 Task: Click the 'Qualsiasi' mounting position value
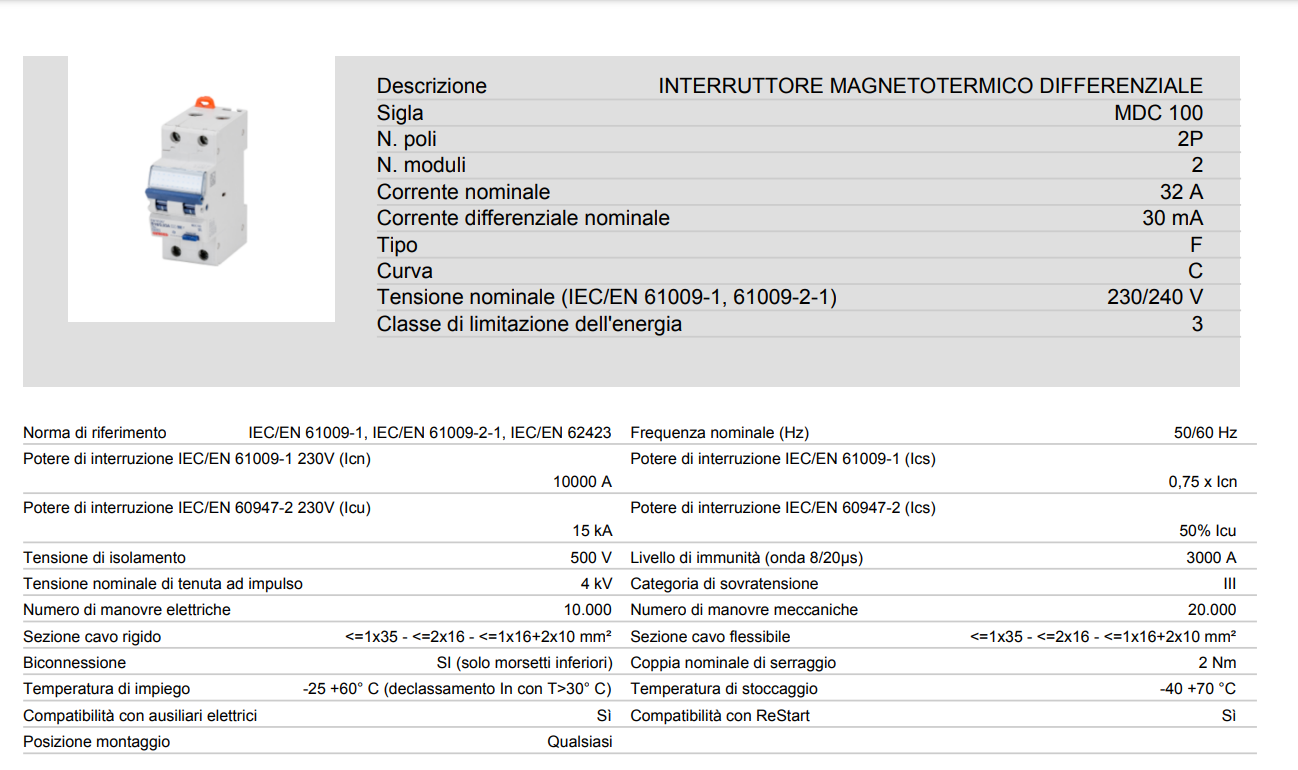point(579,742)
